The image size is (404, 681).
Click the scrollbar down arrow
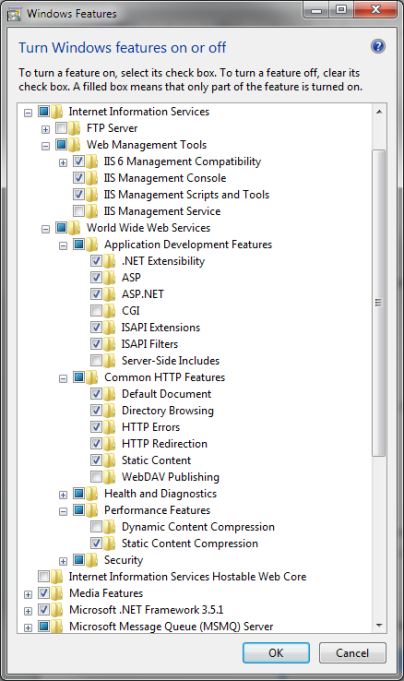[379, 625]
